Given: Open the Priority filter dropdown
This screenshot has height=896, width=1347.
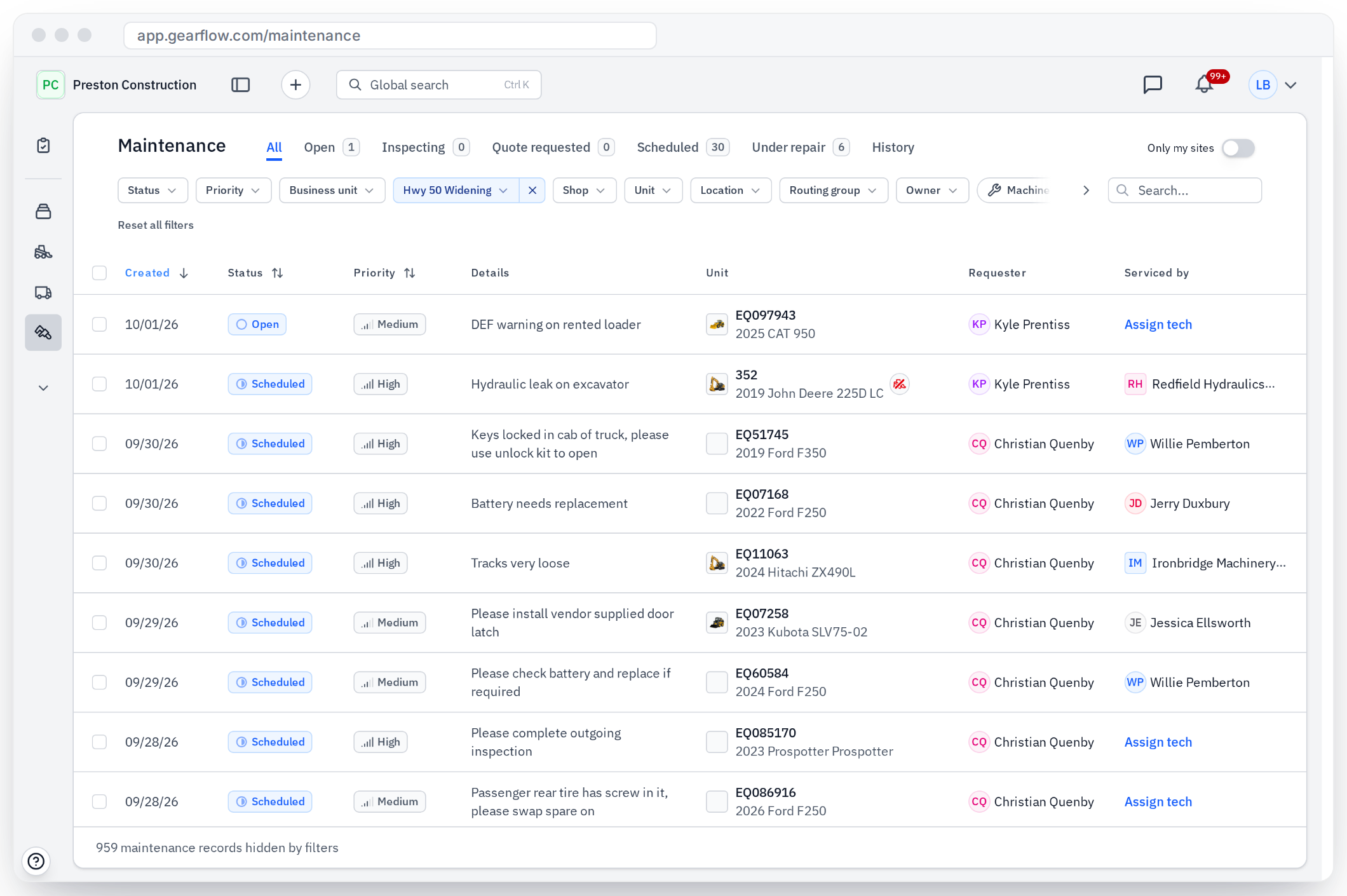Looking at the screenshot, I should tap(233, 190).
